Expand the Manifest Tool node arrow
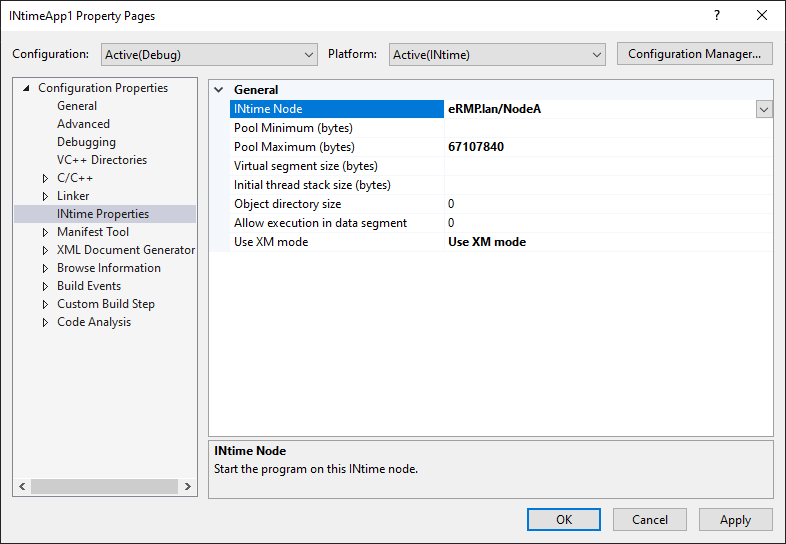This screenshot has height=544, width=786. coord(45,232)
